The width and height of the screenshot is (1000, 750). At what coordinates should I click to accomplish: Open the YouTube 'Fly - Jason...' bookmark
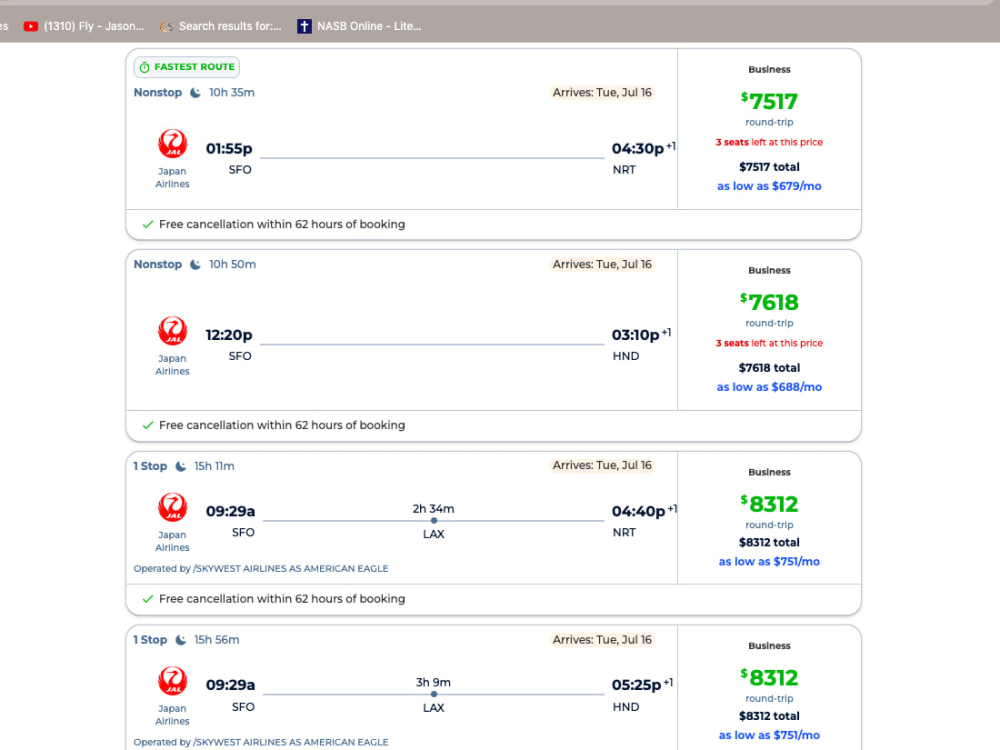pos(84,26)
